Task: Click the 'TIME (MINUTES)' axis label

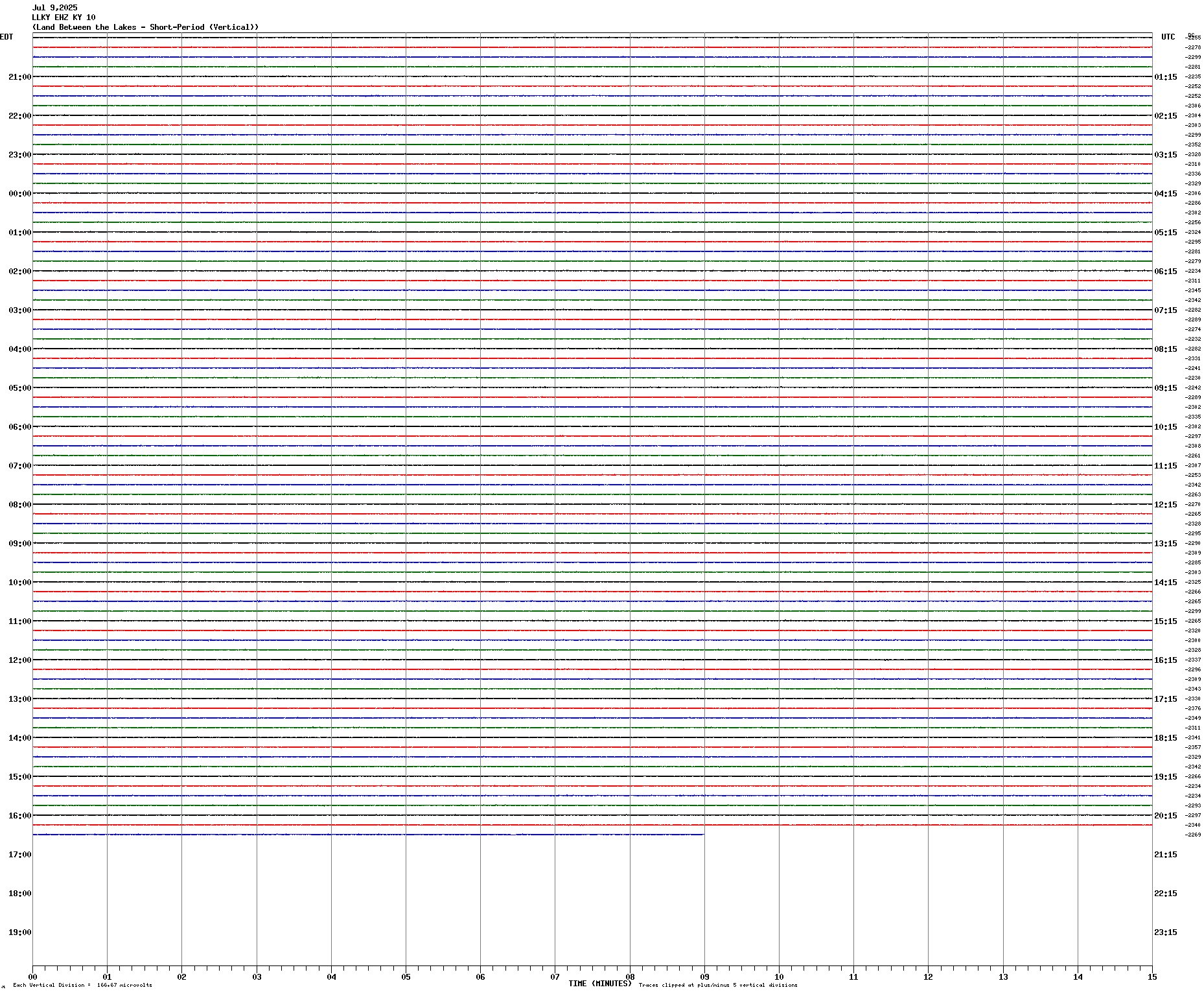Action: click(599, 984)
